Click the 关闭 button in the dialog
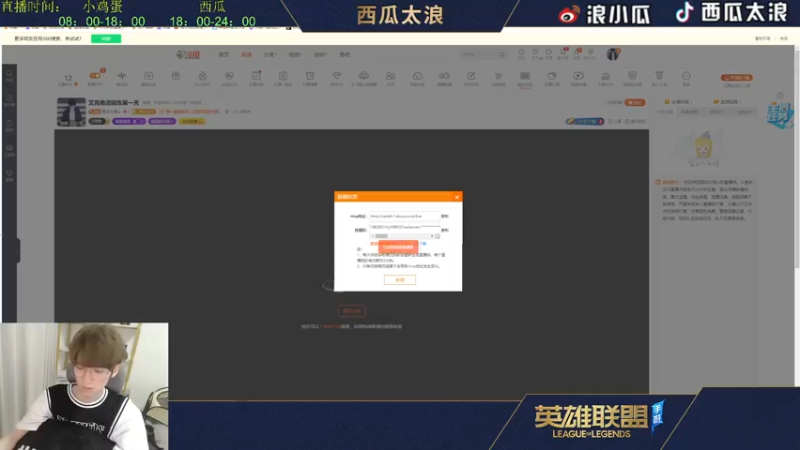The height and width of the screenshot is (450, 800). coord(399,280)
